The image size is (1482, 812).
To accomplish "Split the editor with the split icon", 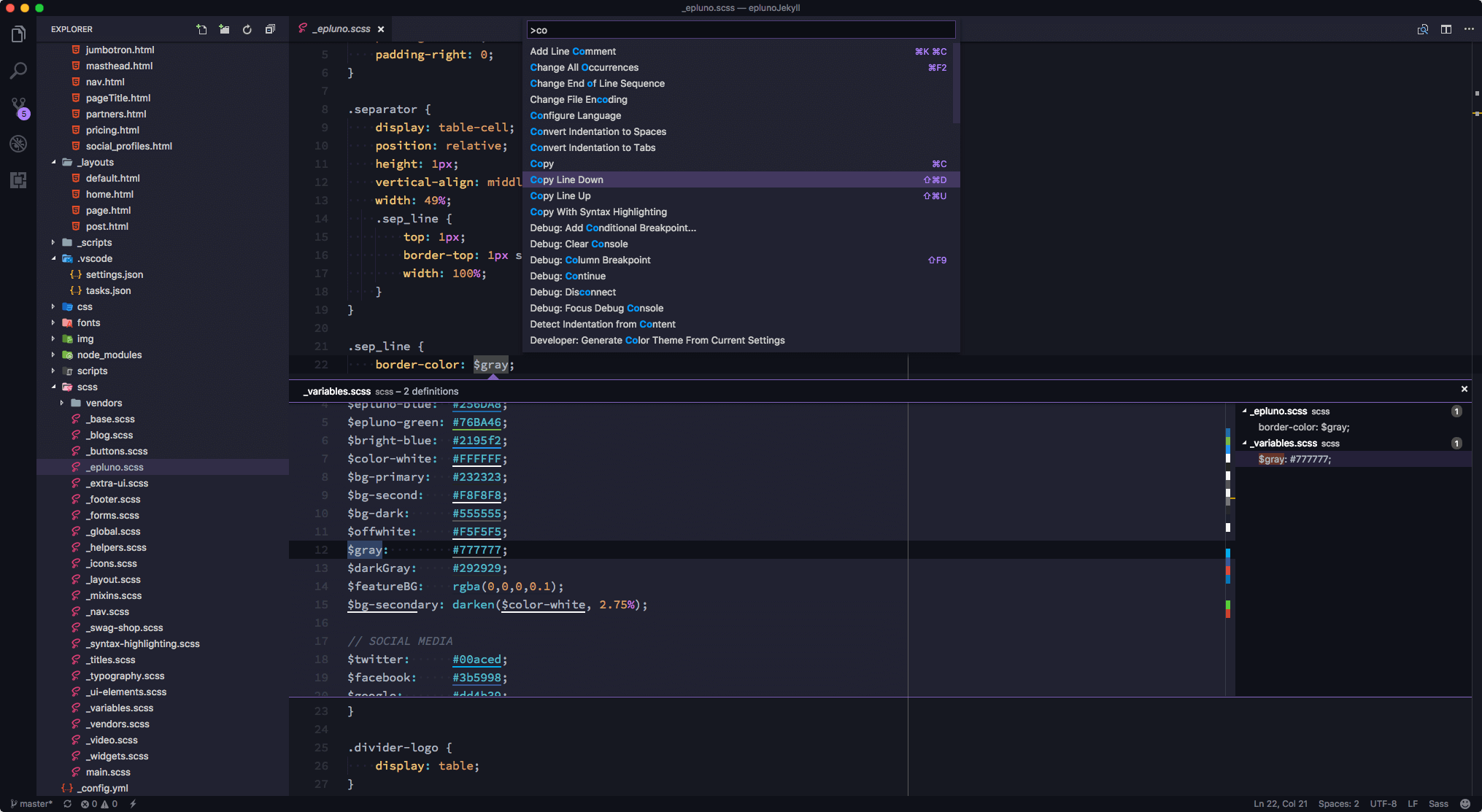I will point(1446,29).
